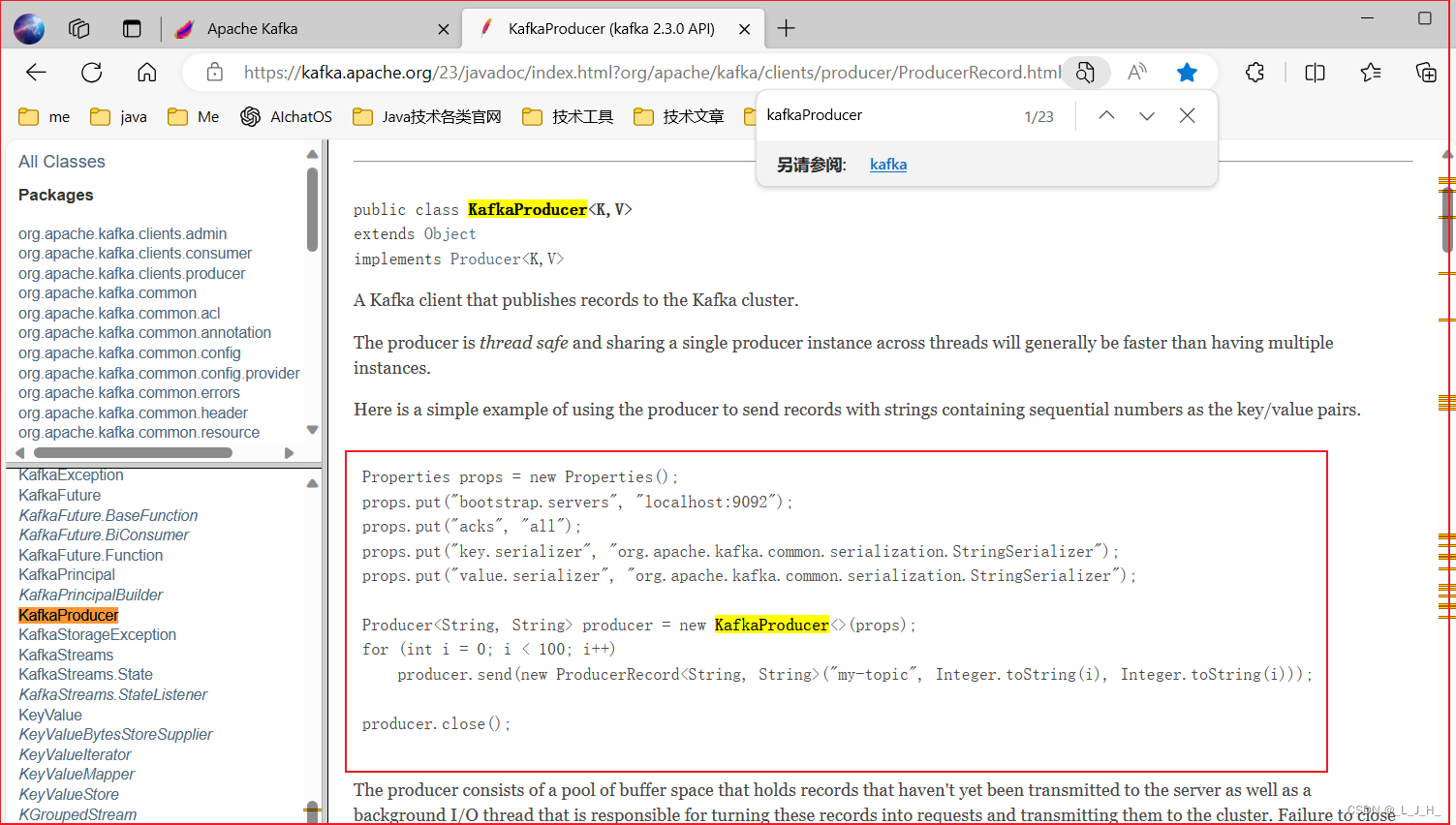Screen dimensions: 1456x825
Task: Open org.apache.kafka.clients.producer package
Action: pyautogui.click(x=132, y=274)
